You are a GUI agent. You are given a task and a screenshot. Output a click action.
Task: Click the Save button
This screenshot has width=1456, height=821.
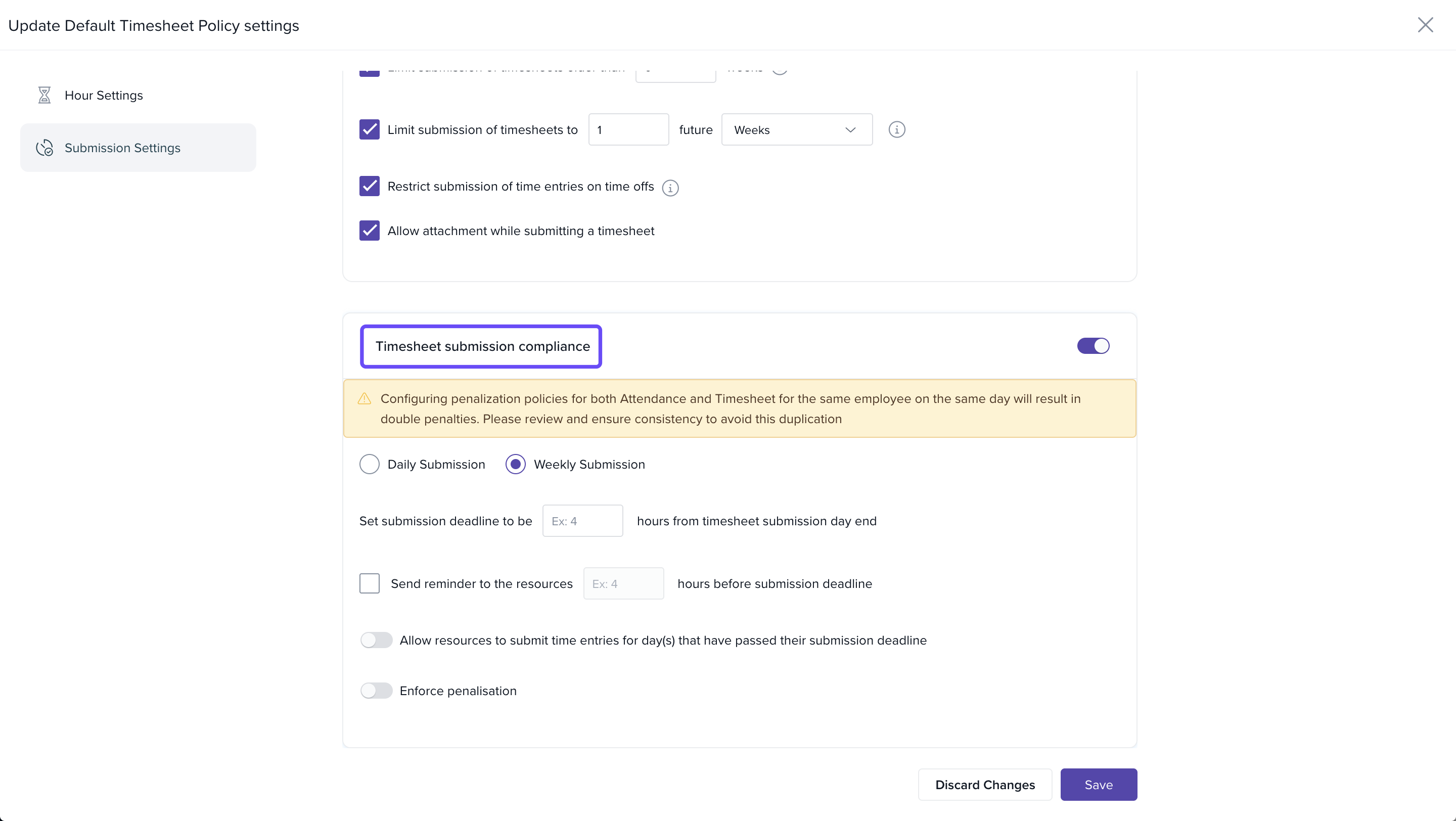click(1098, 784)
